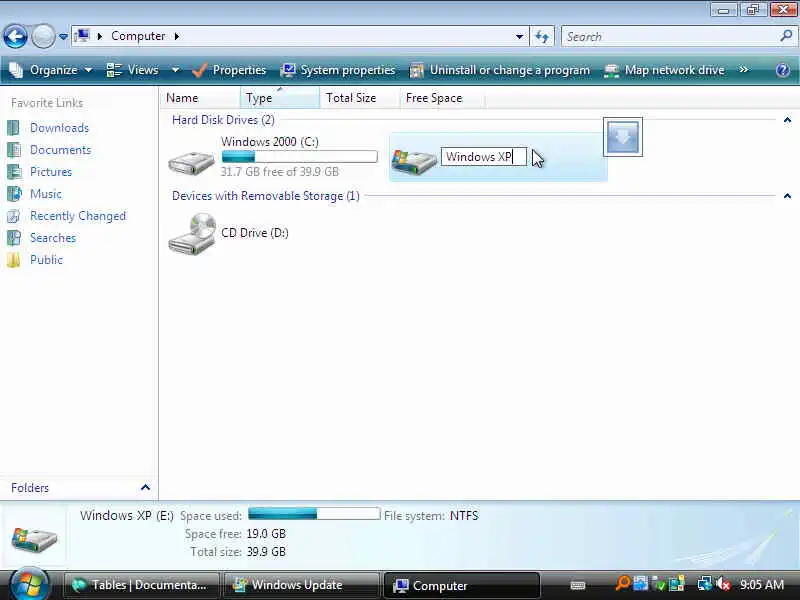Open Documents favorite link

[60, 149]
